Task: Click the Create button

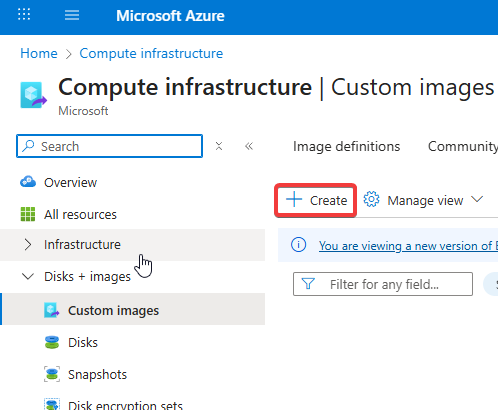Action: tap(316, 200)
